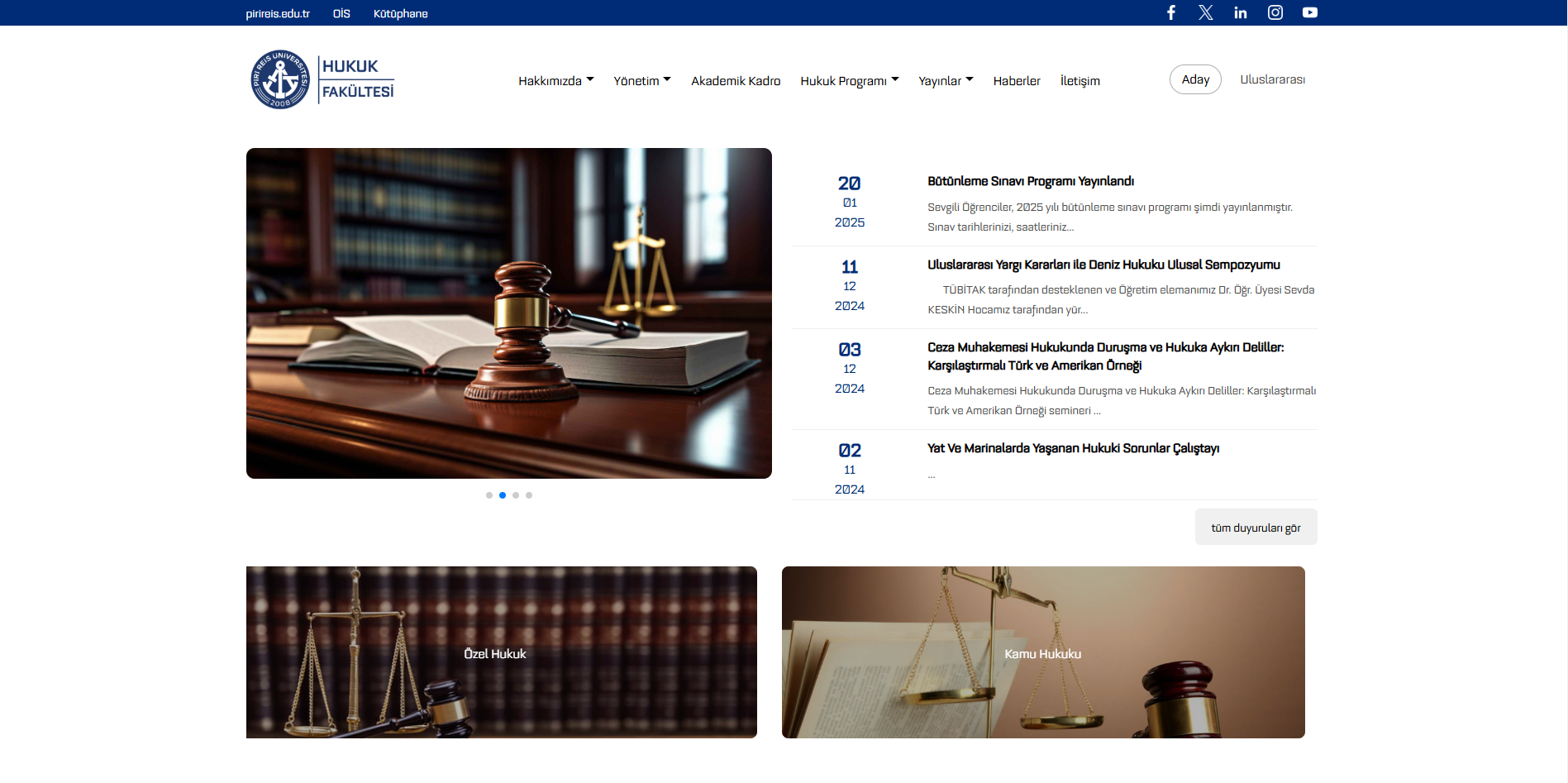Expand the Hakkımızda dropdown menu

pyautogui.click(x=556, y=81)
